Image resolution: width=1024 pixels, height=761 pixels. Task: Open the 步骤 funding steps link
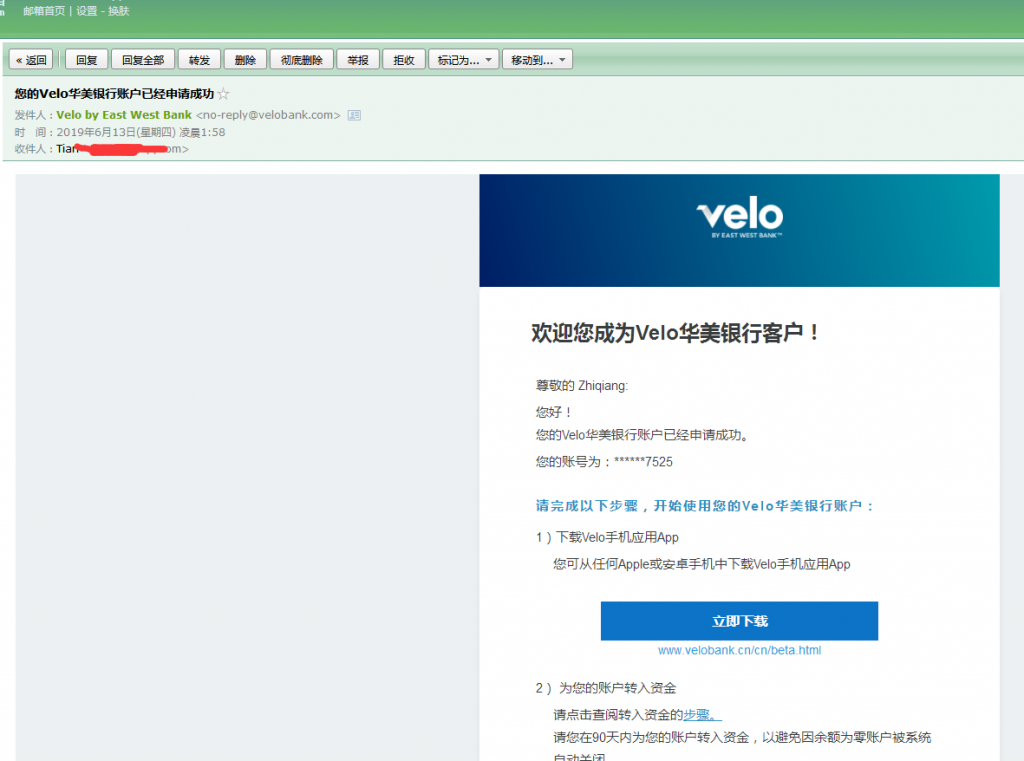[x=702, y=715]
